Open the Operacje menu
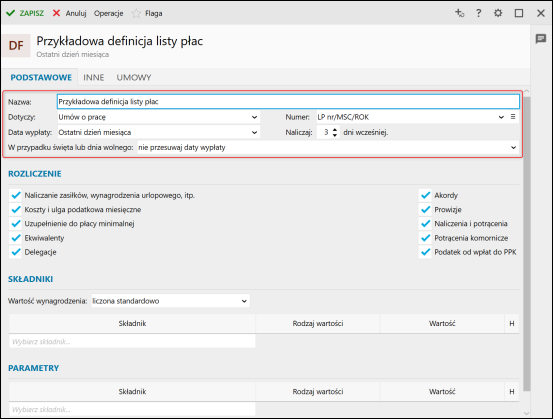This screenshot has width=553, height=419. click(x=109, y=13)
